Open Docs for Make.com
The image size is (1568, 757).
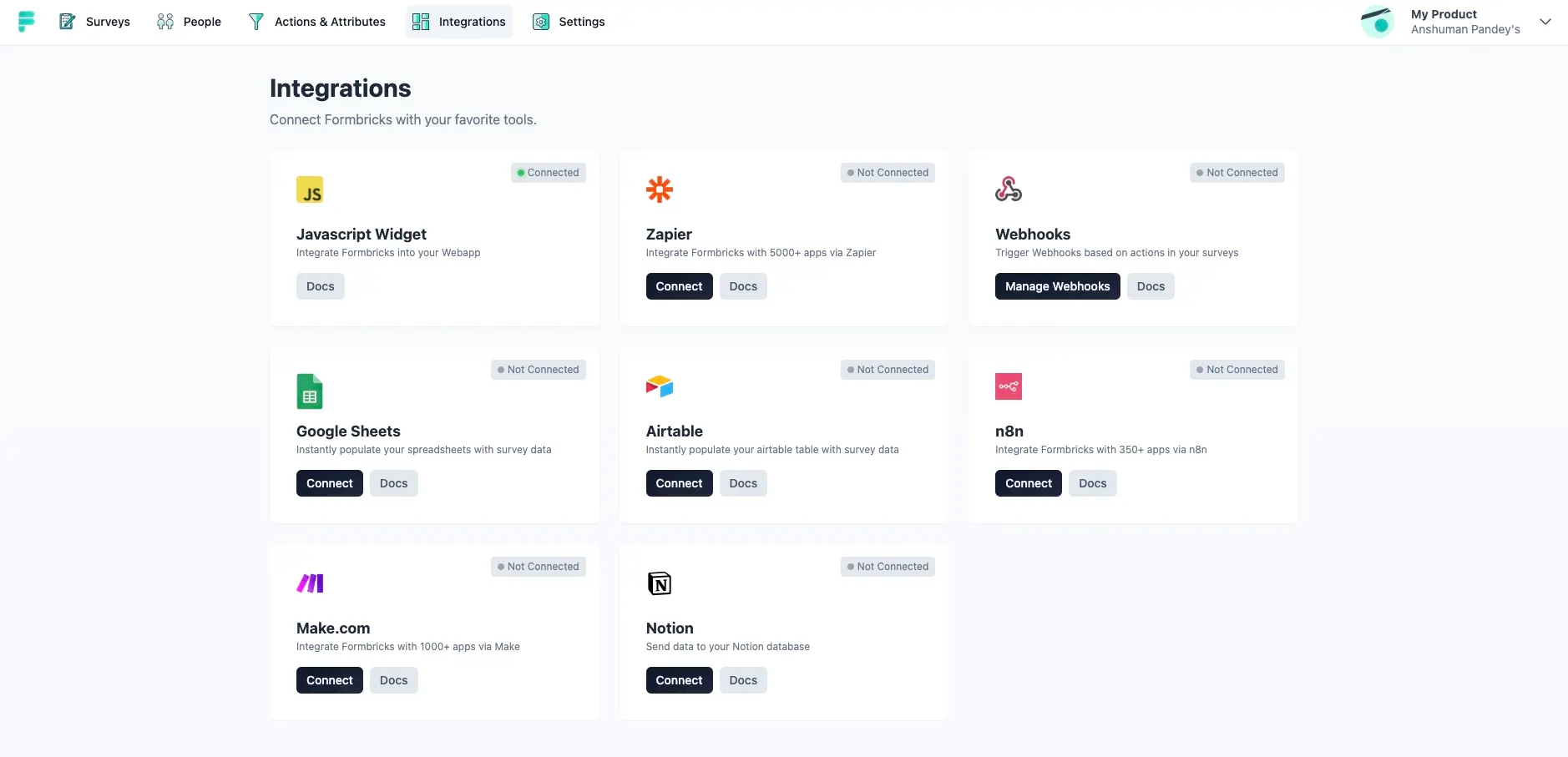(x=394, y=680)
